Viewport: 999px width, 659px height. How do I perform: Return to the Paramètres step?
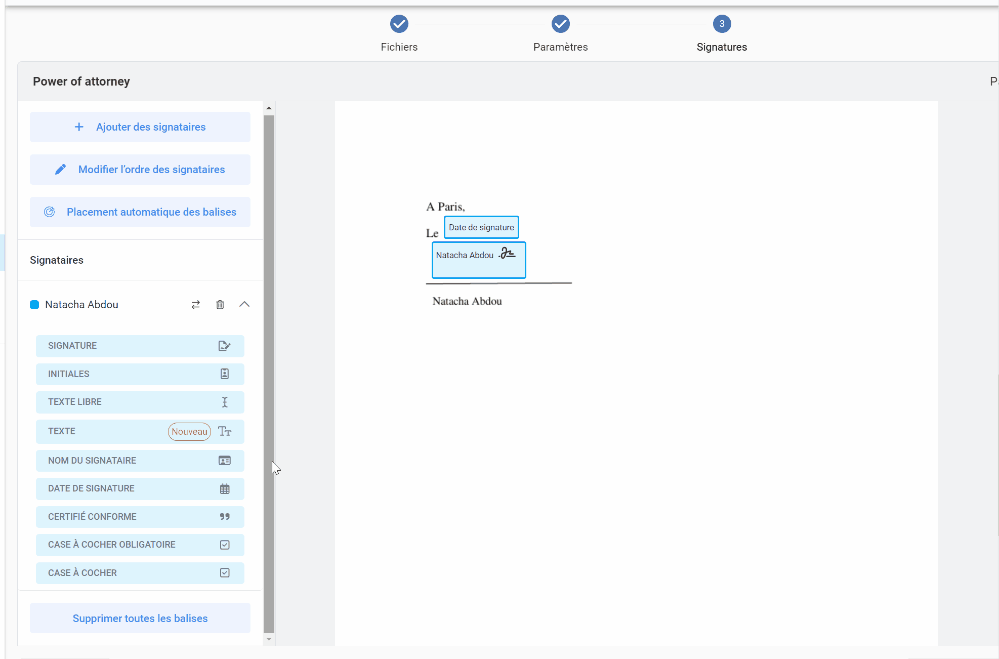click(x=560, y=24)
